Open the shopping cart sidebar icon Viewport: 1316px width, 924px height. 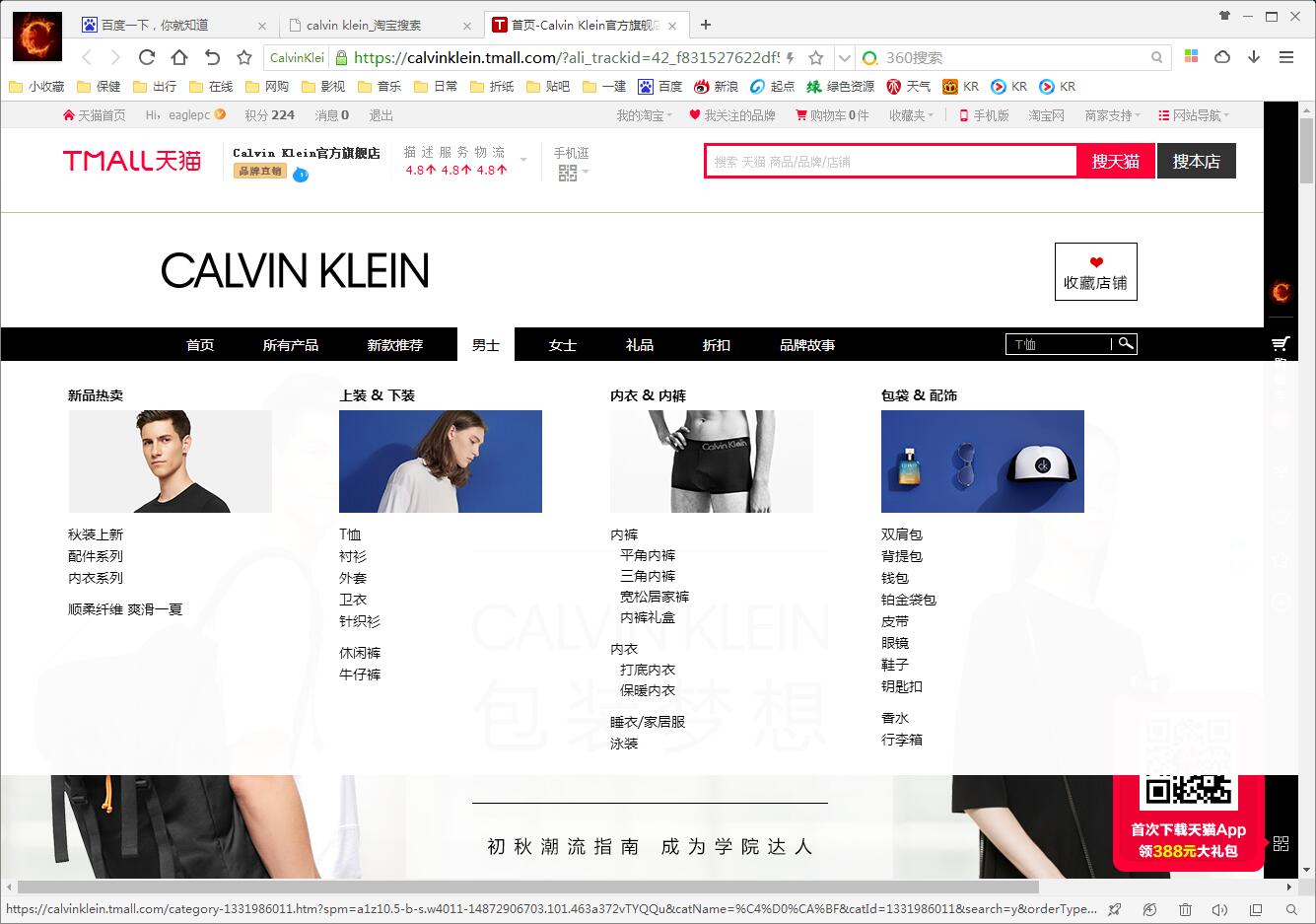click(1281, 343)
